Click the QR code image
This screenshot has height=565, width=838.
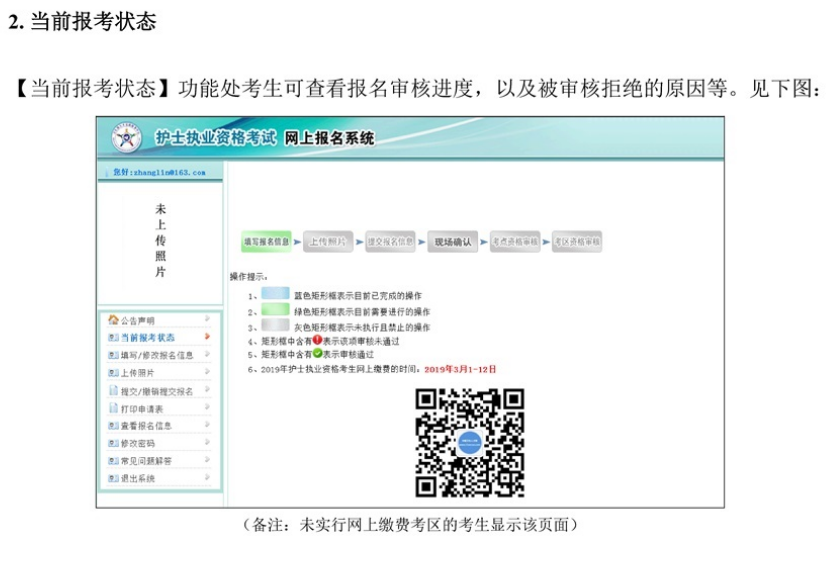point(469,442)
